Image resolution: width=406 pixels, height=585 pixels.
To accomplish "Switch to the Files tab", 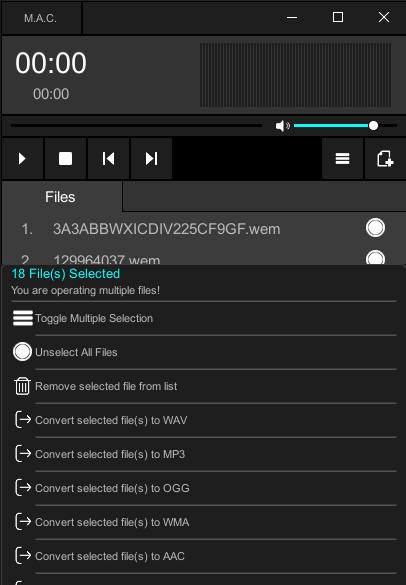I will coord(62,197).
